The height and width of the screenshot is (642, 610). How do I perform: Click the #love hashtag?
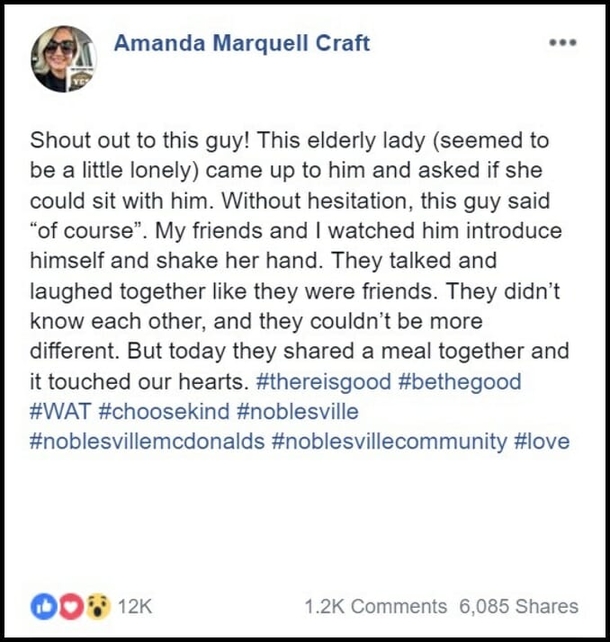coord(541,441)
